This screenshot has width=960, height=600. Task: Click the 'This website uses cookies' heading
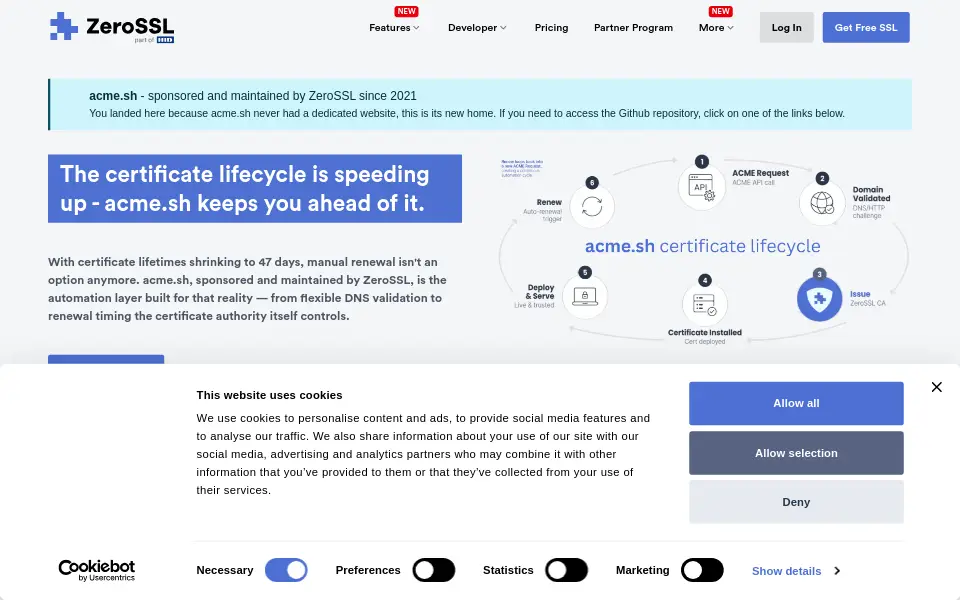[269, 396]
